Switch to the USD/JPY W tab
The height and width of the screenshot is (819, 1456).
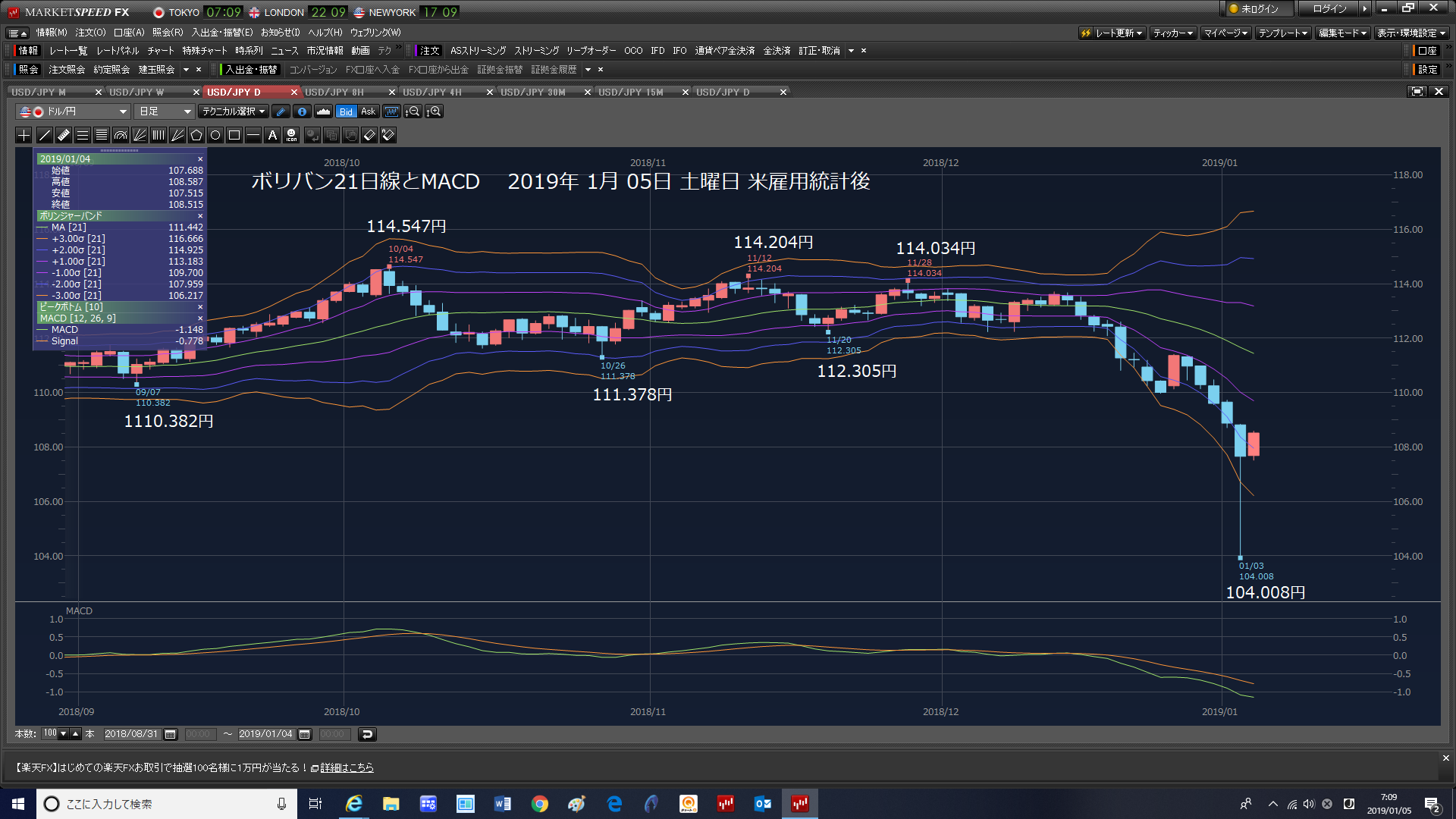click(x=136, y=93)
